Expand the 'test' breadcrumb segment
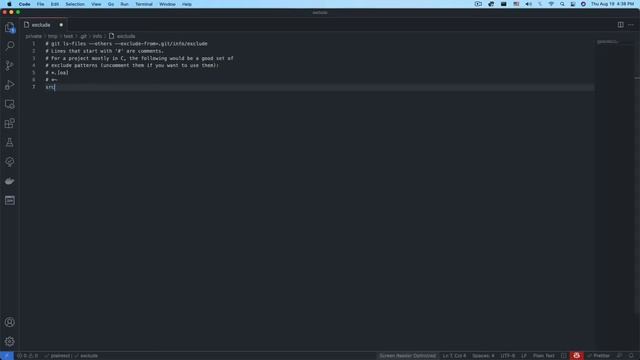This screenshot has width=640, height=360. coord(68,36)
